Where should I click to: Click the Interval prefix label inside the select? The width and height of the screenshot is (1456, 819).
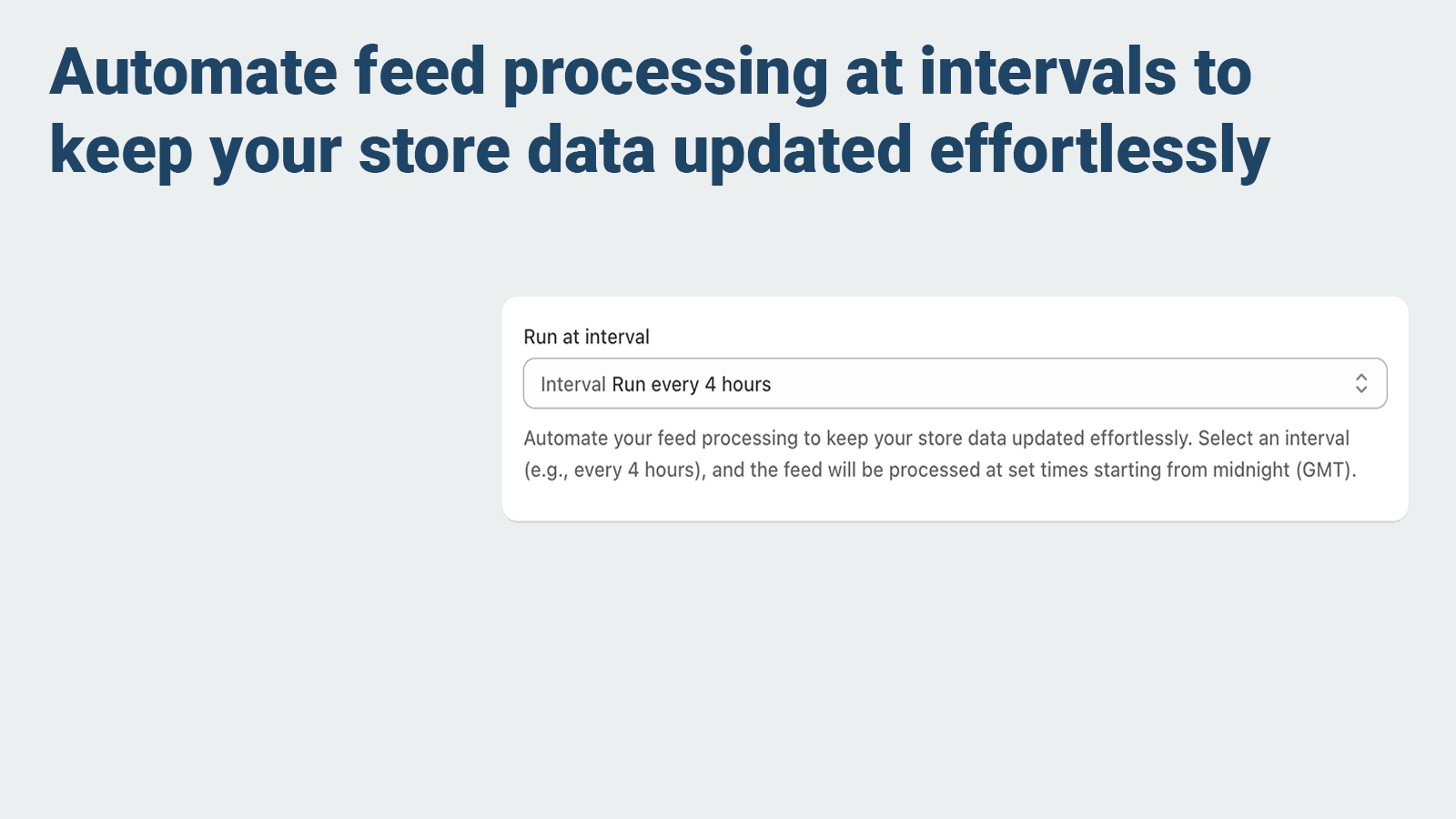[573, 384]
